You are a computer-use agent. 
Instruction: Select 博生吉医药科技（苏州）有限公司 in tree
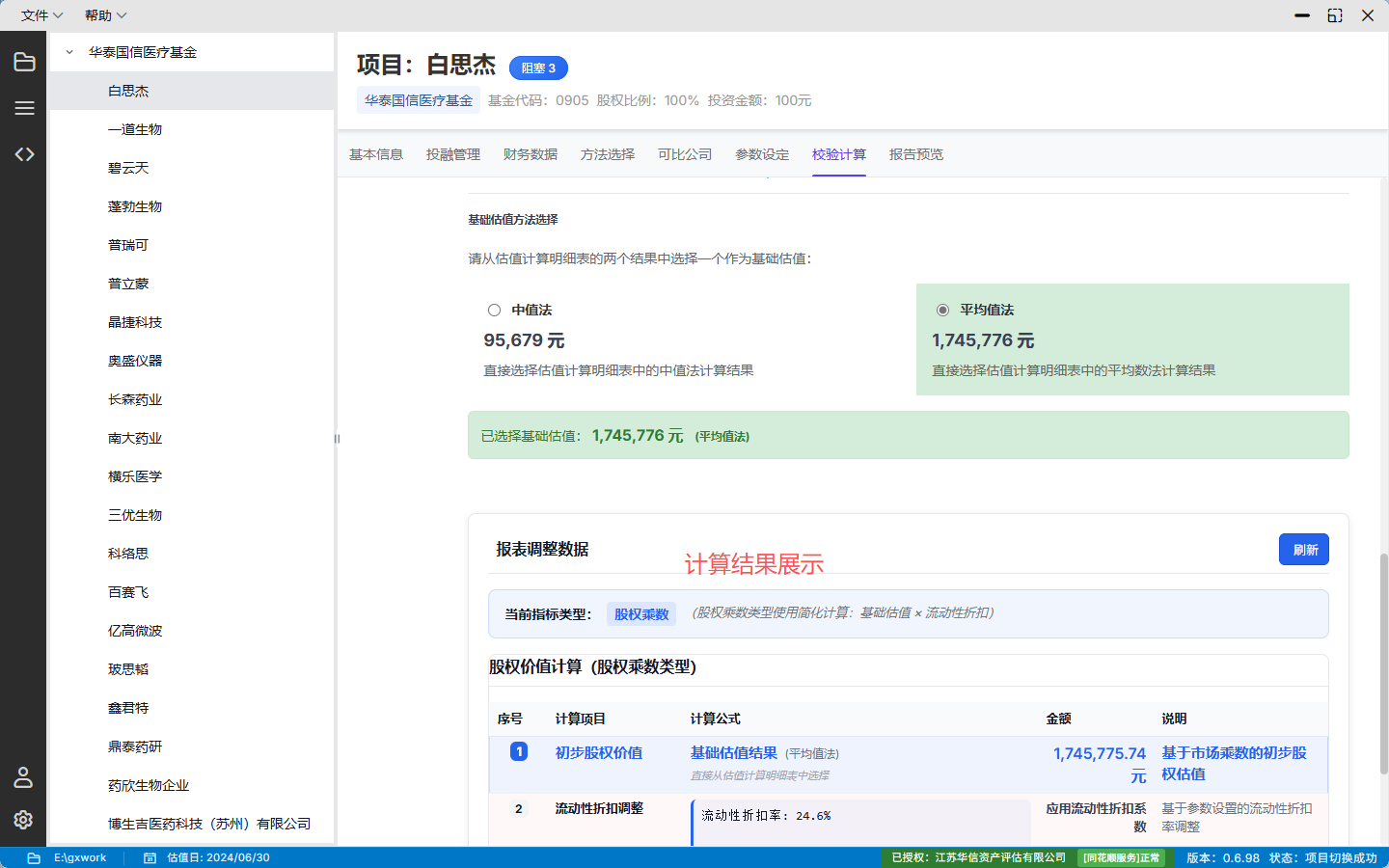(x=192, y=824)
